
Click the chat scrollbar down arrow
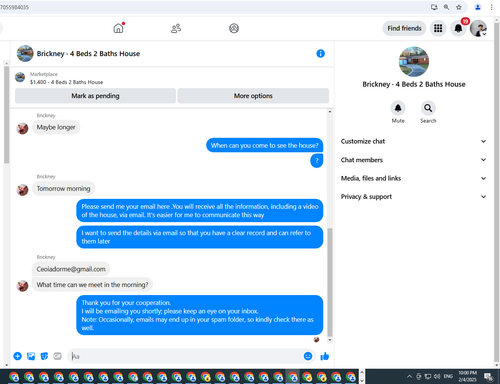click(x=330, y=340)
